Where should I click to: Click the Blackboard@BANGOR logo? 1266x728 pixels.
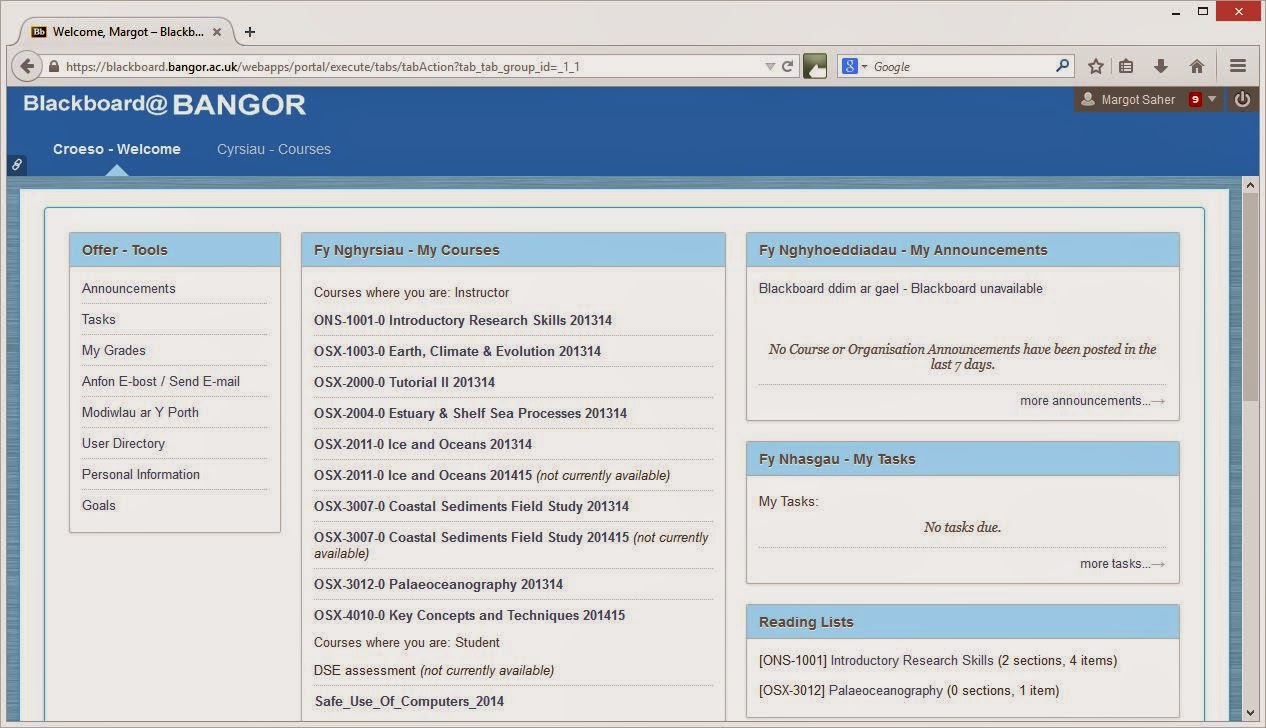(164, 104)
